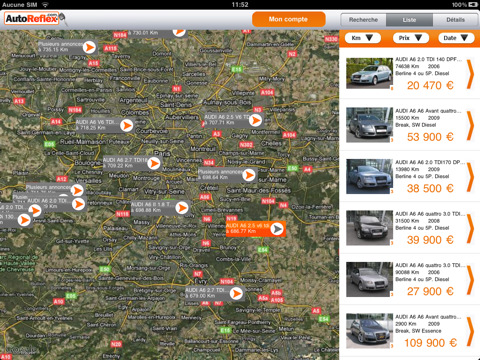Screen dimensions: 480x360
Task: Open the Km sort dropdown
Action: 363,38
